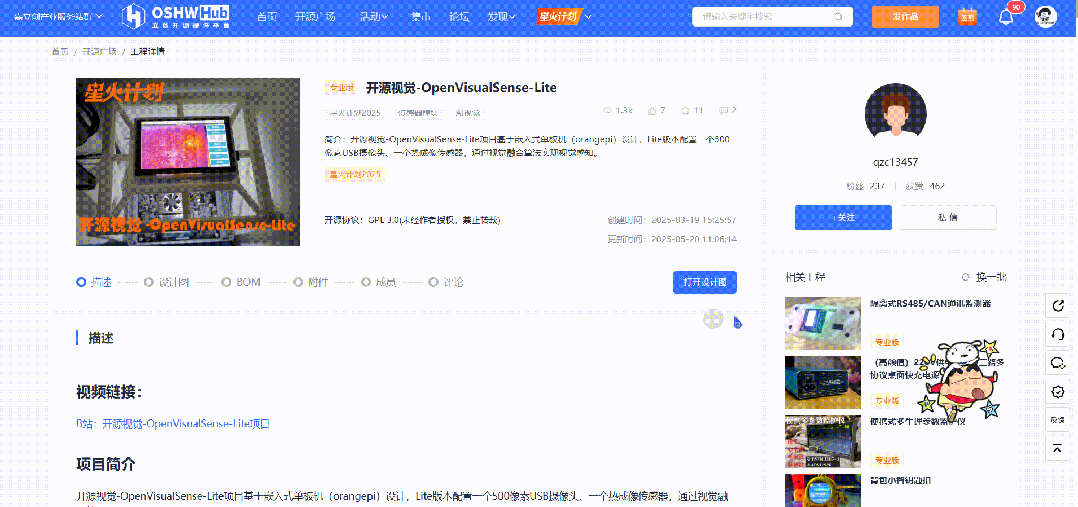Click the comment count icon
Viewport: 1078px width, 507px height.
(723, 110)
